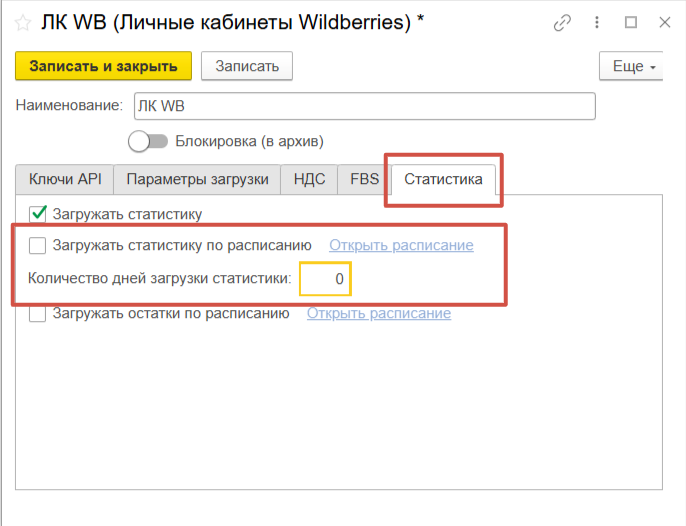Click the Наименование text field
This screenshot has height=526, width=686.
[362, 106]
